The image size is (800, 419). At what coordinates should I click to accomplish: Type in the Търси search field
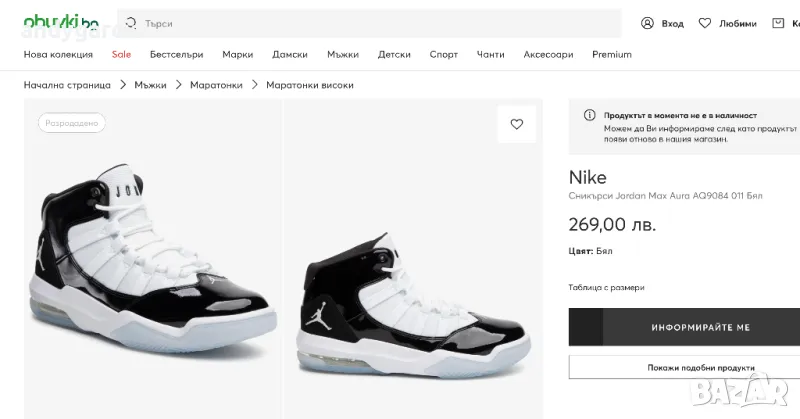[x=370, y=23]
